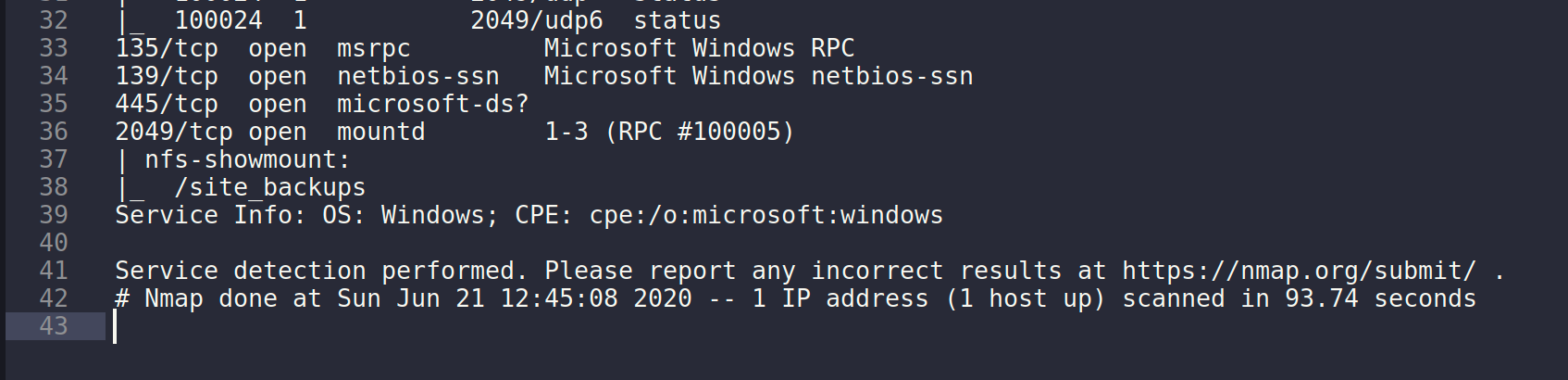Click the cpe:/o:microsoft:windows text

[x=765, y=215]
